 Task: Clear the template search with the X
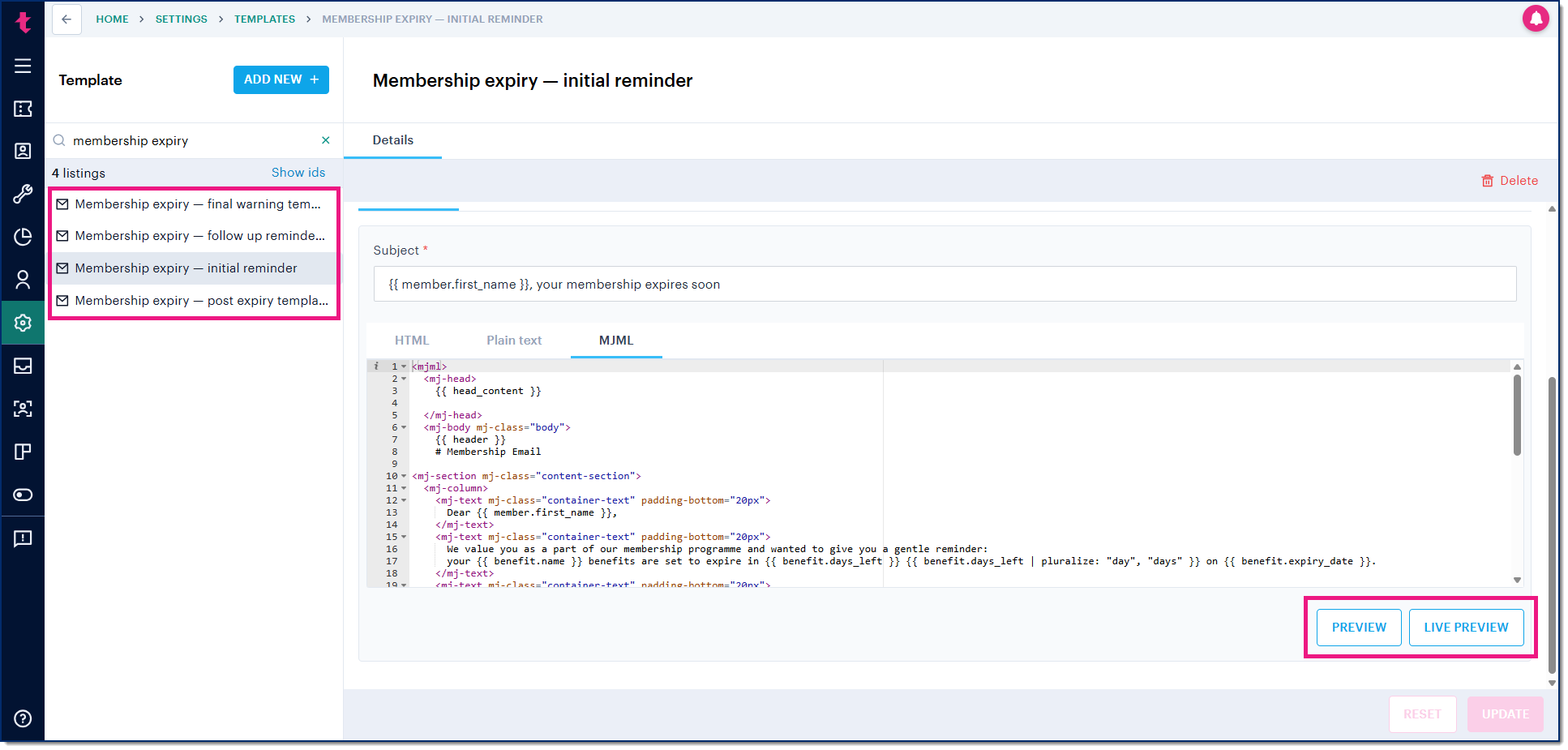(x=326, y=140)
